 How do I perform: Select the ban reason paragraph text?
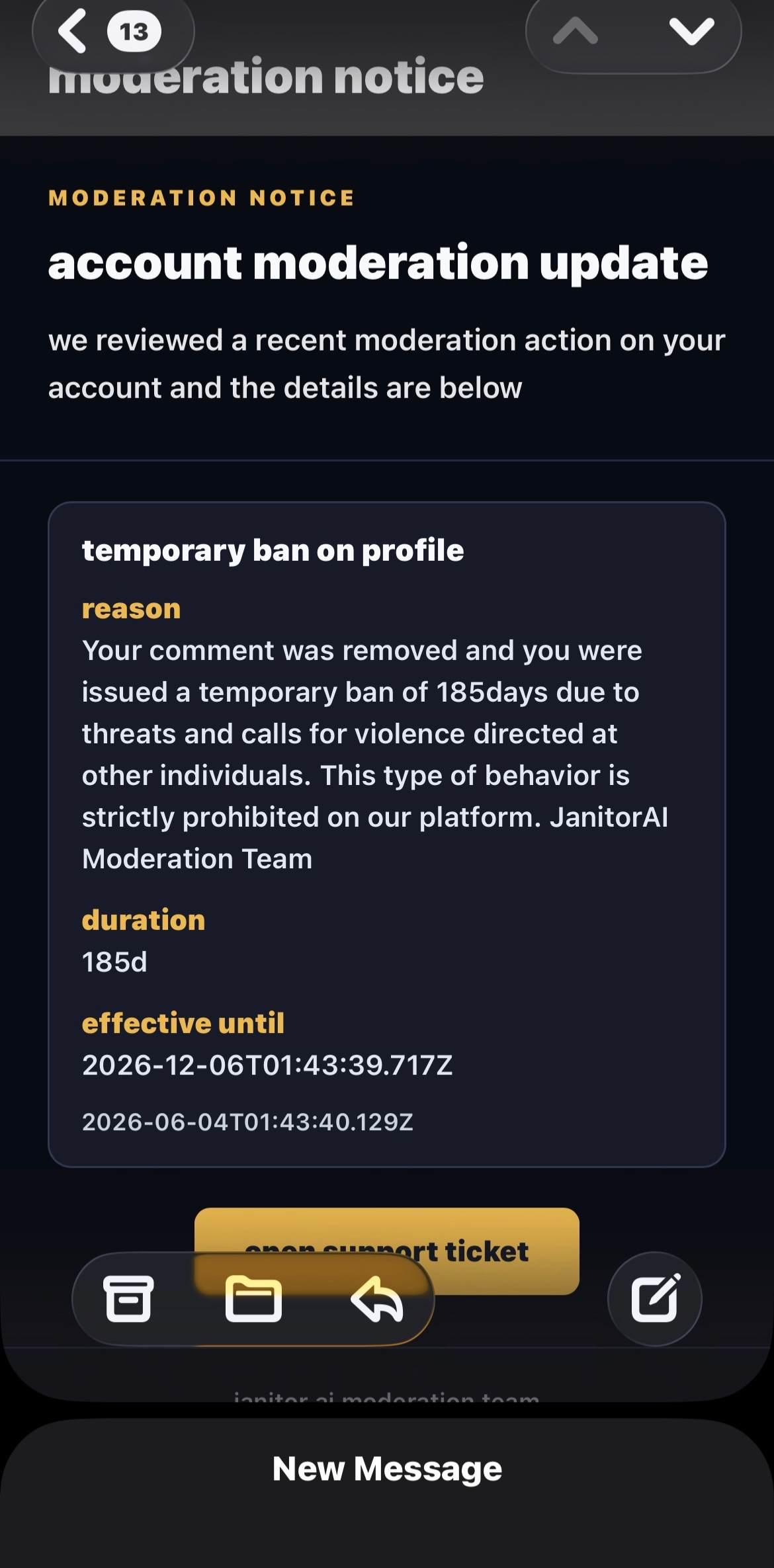click(374, 755)
